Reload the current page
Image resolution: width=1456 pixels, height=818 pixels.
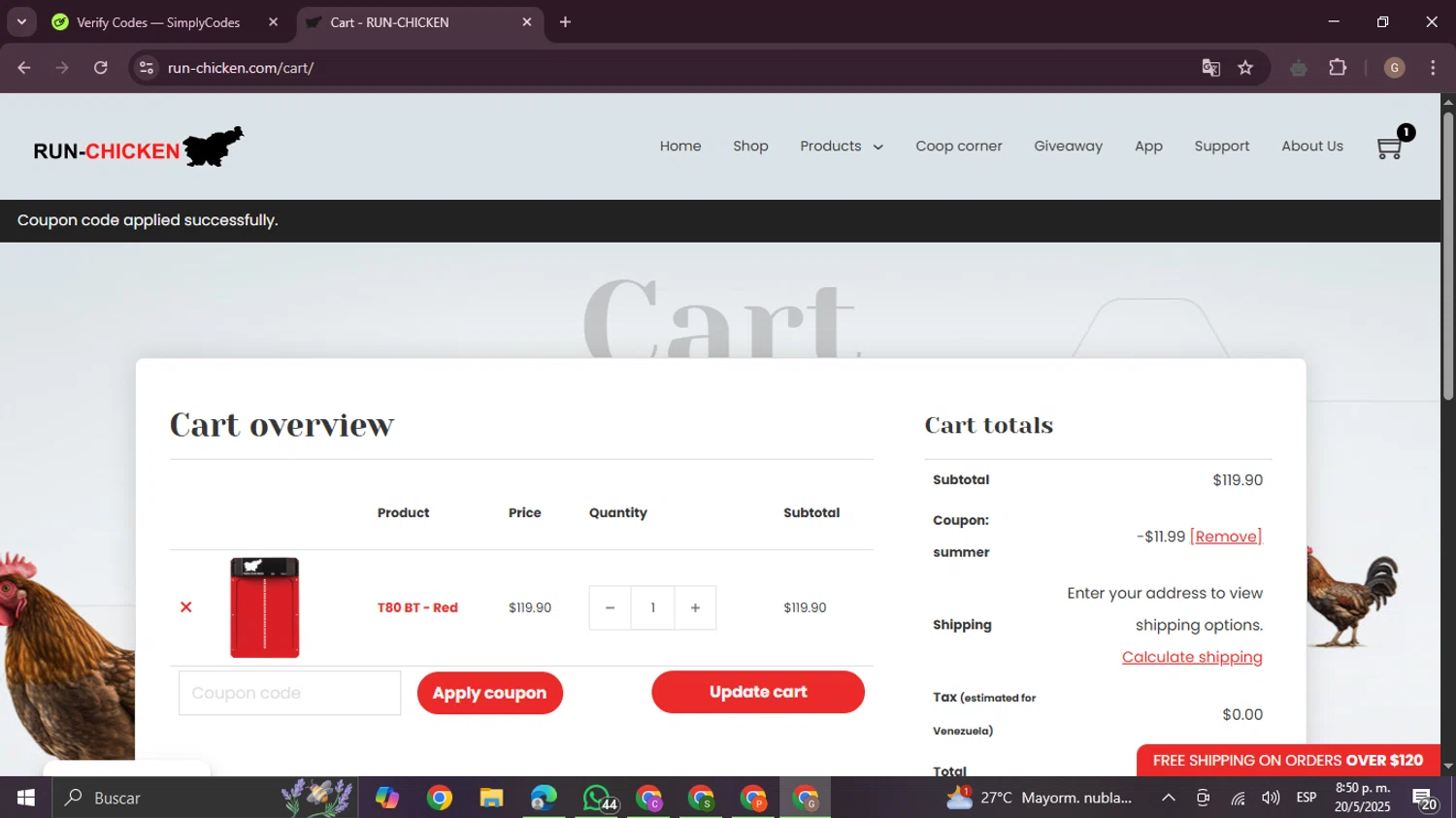pos(101,68)
